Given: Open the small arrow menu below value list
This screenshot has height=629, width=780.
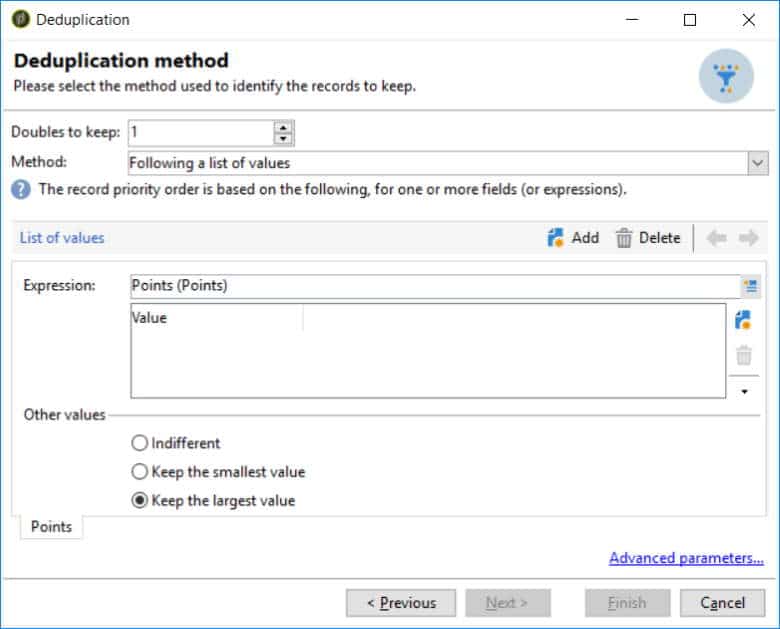Looking at the screenshot, I should (x=744, y=392).
